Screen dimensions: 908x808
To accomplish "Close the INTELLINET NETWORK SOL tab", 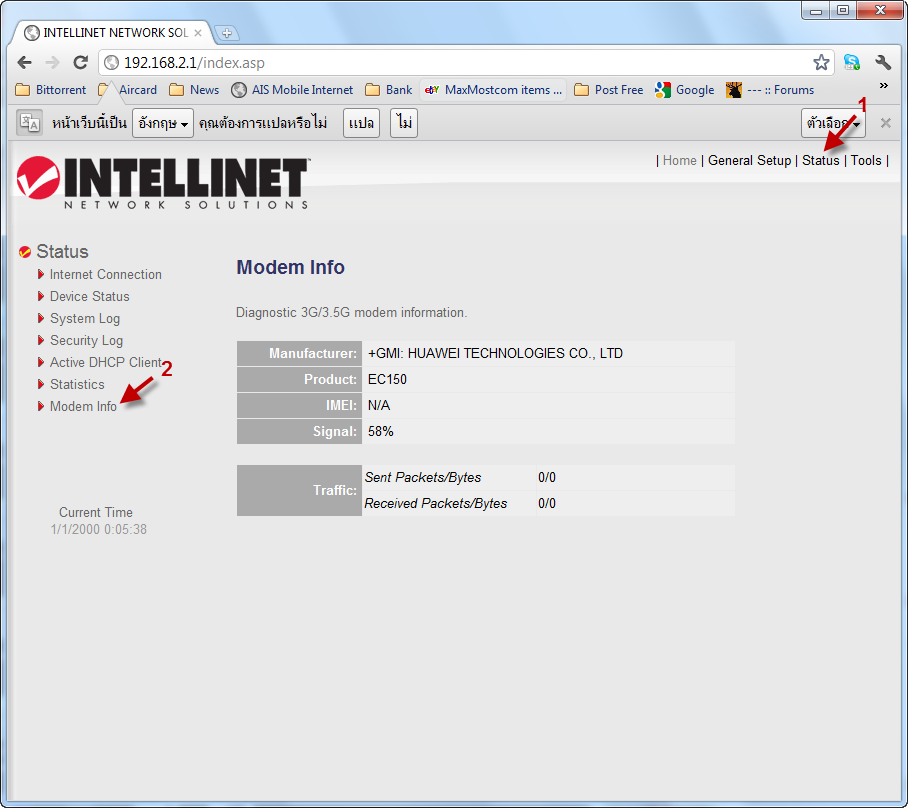I will point(197,33).
